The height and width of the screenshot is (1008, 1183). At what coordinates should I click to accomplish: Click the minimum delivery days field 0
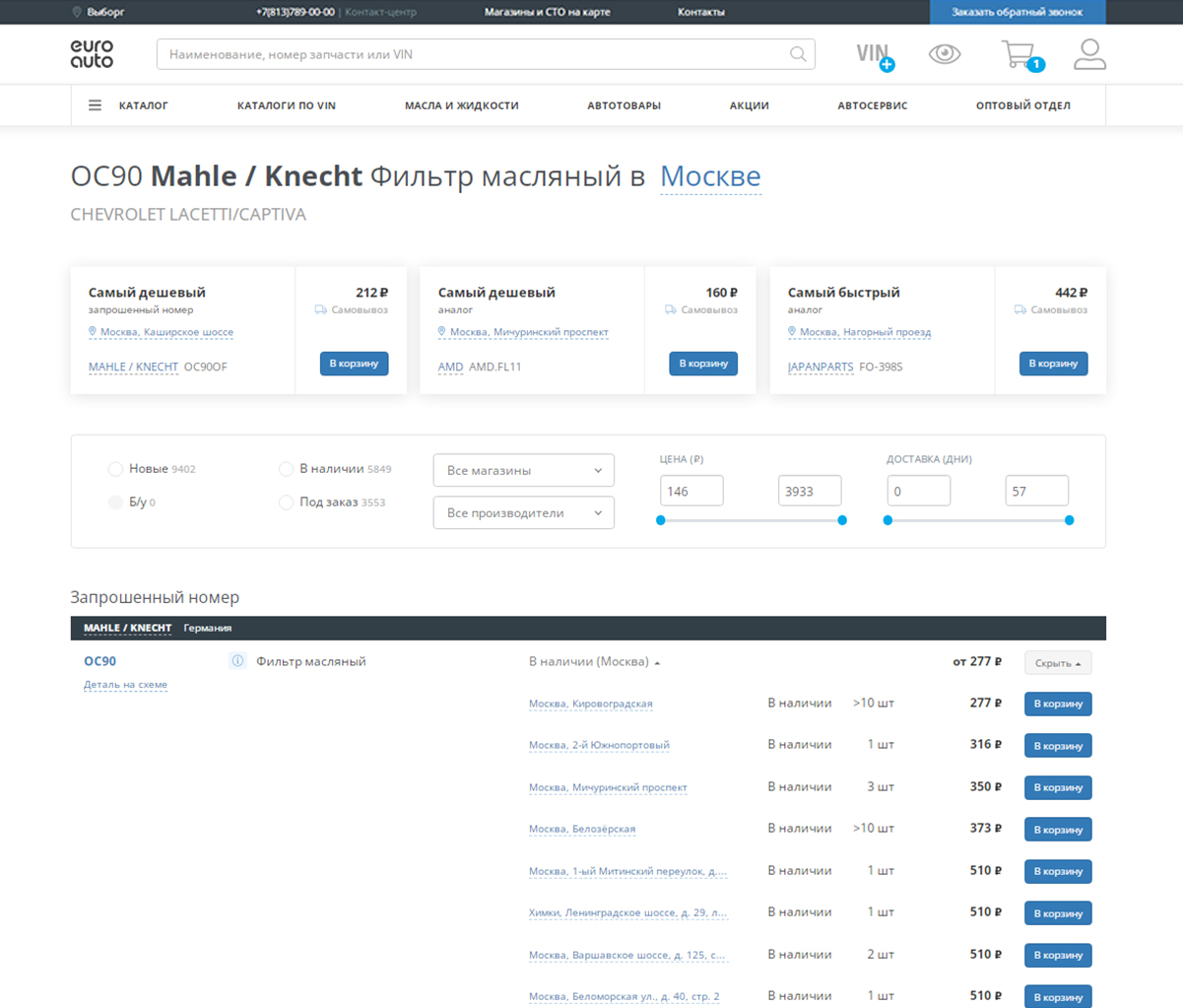(x=919, y=491)
